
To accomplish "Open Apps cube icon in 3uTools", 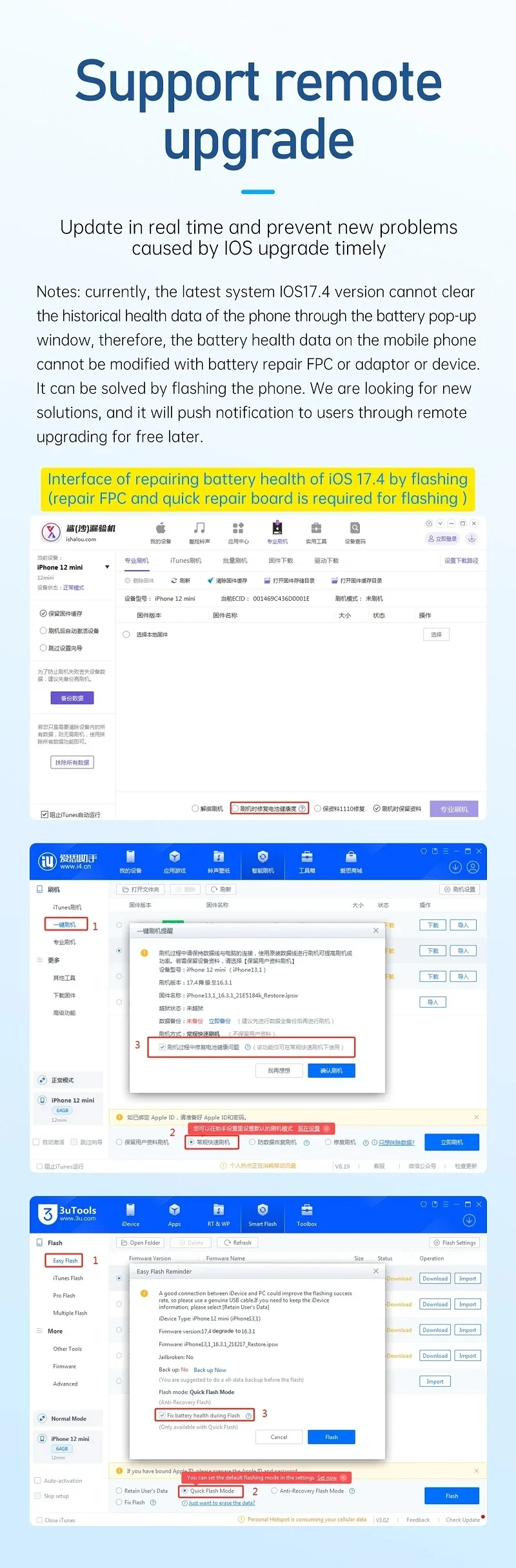I will (174, 1215).
